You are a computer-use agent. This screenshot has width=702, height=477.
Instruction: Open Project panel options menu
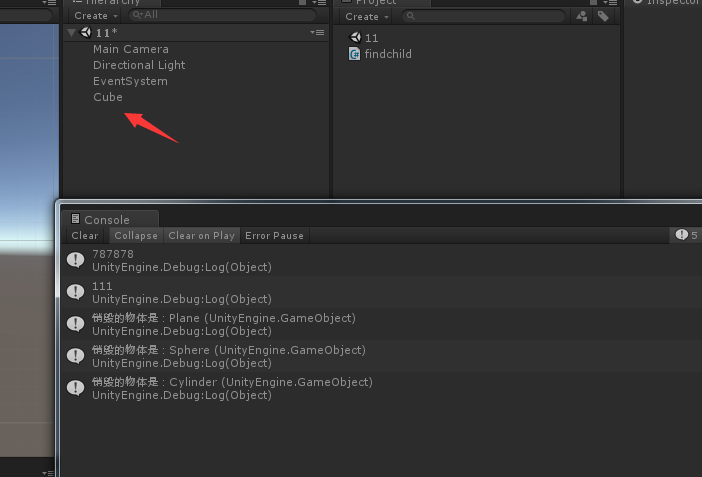point(611,2)
